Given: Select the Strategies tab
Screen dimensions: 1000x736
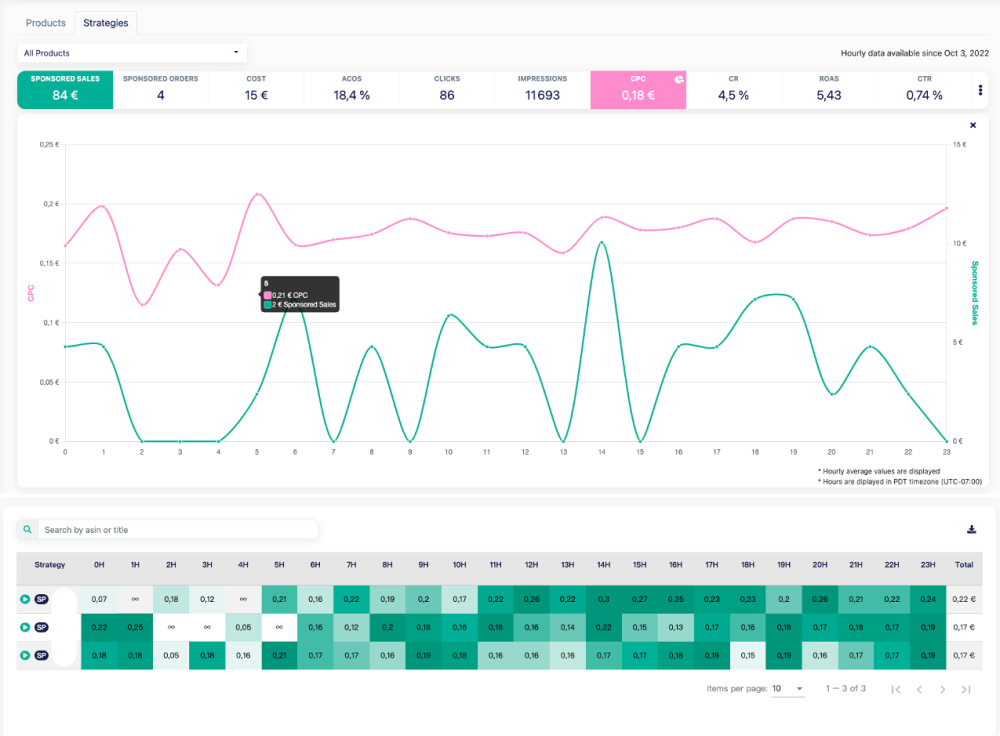Looking at the screenshot, I should (106, 22).
